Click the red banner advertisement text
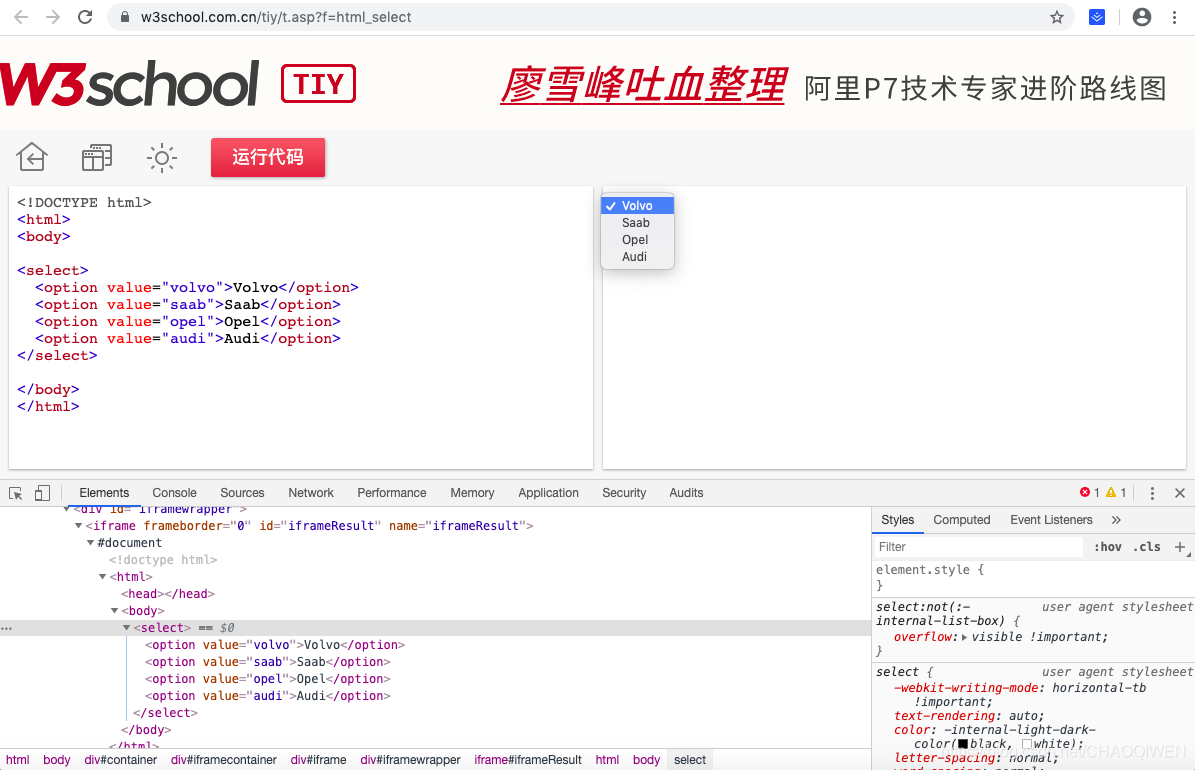 click(x=642, y=85)
